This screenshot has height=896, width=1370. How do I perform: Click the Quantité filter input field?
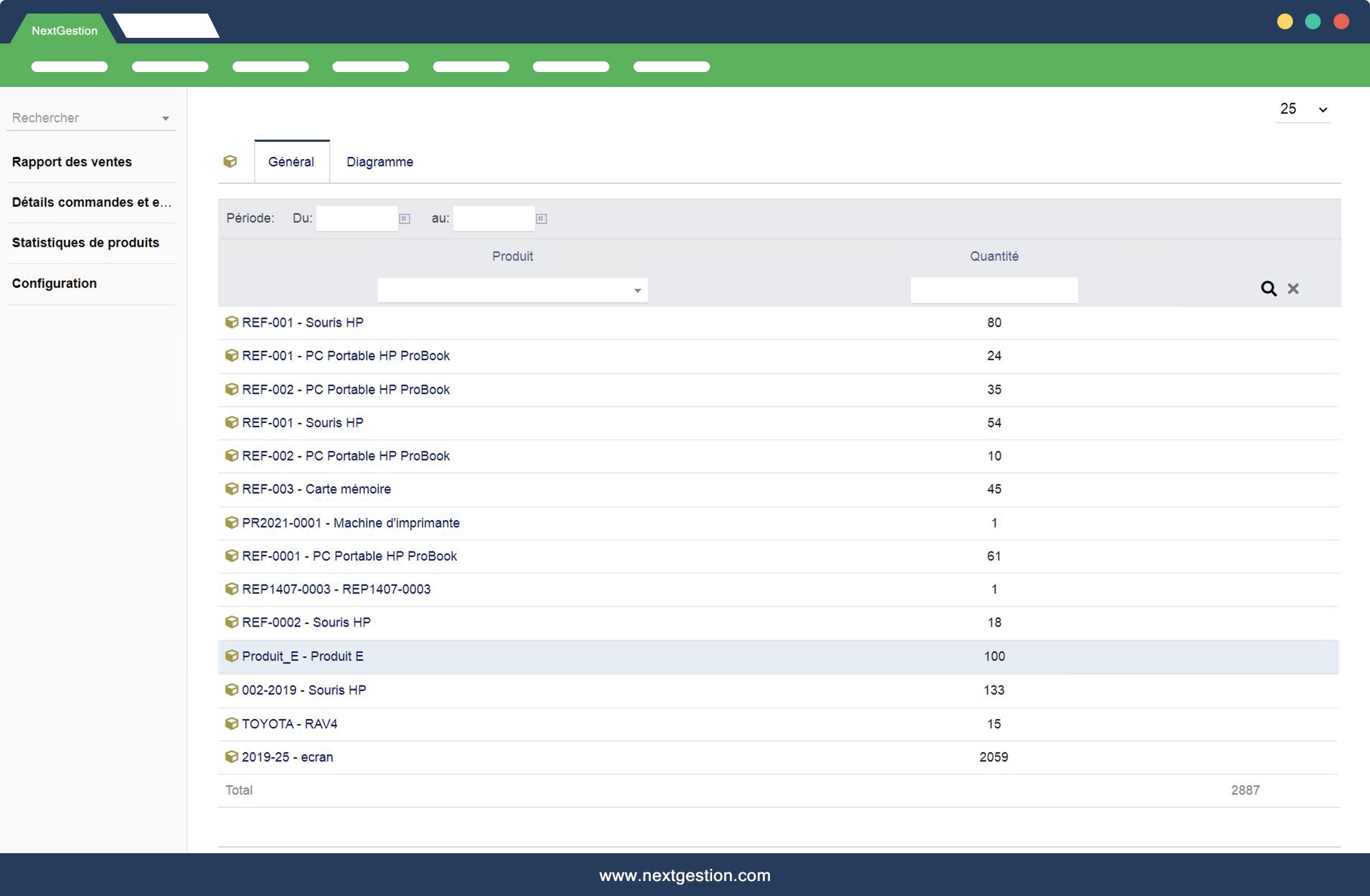[x=993, y=290]
